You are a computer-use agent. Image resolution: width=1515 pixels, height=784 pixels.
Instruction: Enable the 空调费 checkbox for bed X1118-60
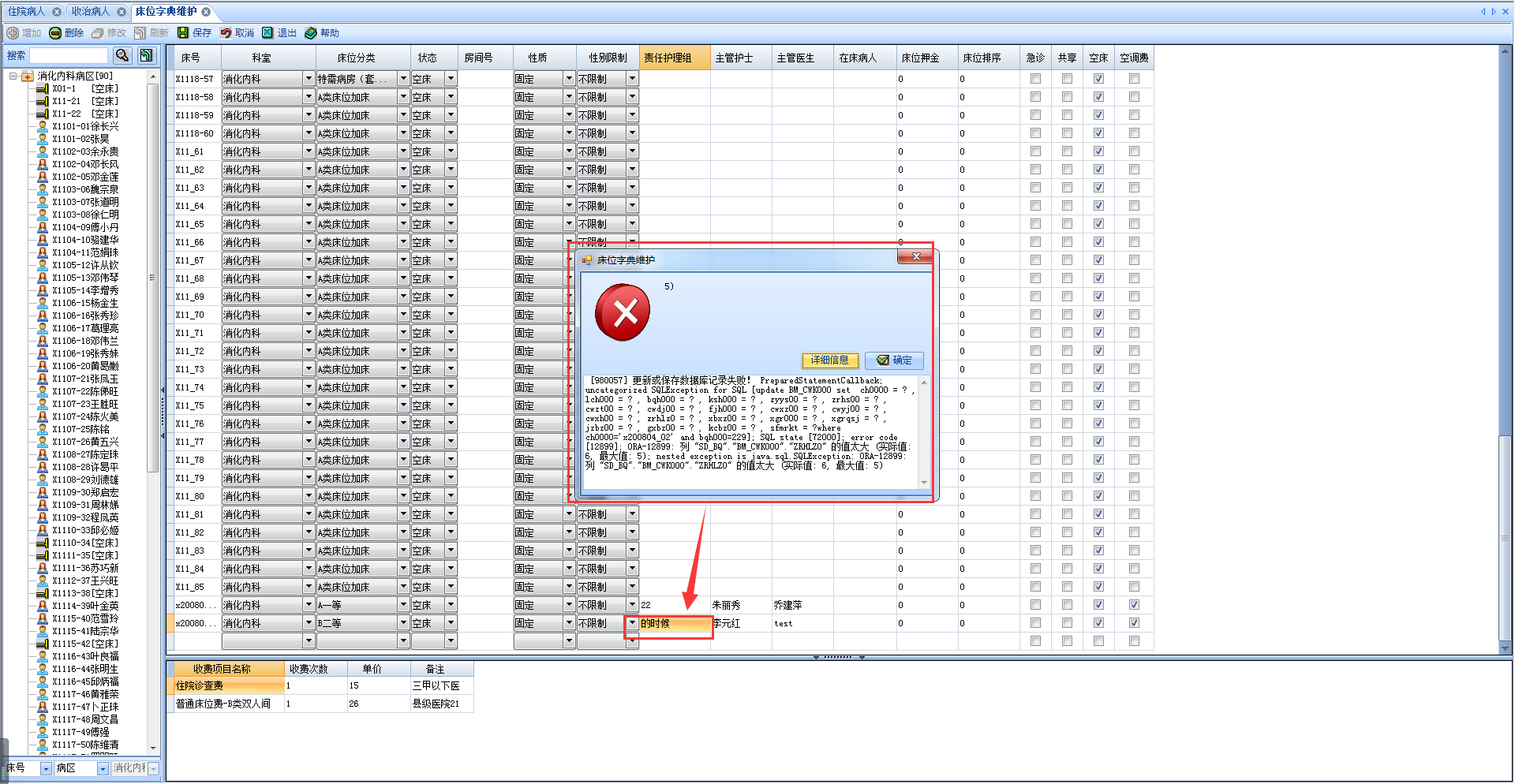click(1134, 133)
